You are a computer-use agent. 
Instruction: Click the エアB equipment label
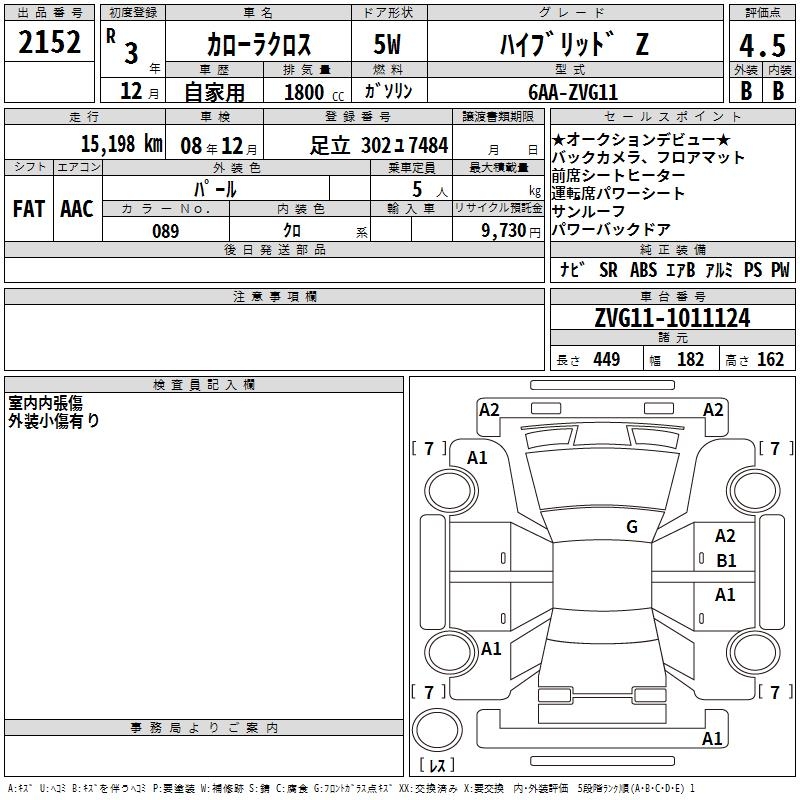tap(681, 270)
